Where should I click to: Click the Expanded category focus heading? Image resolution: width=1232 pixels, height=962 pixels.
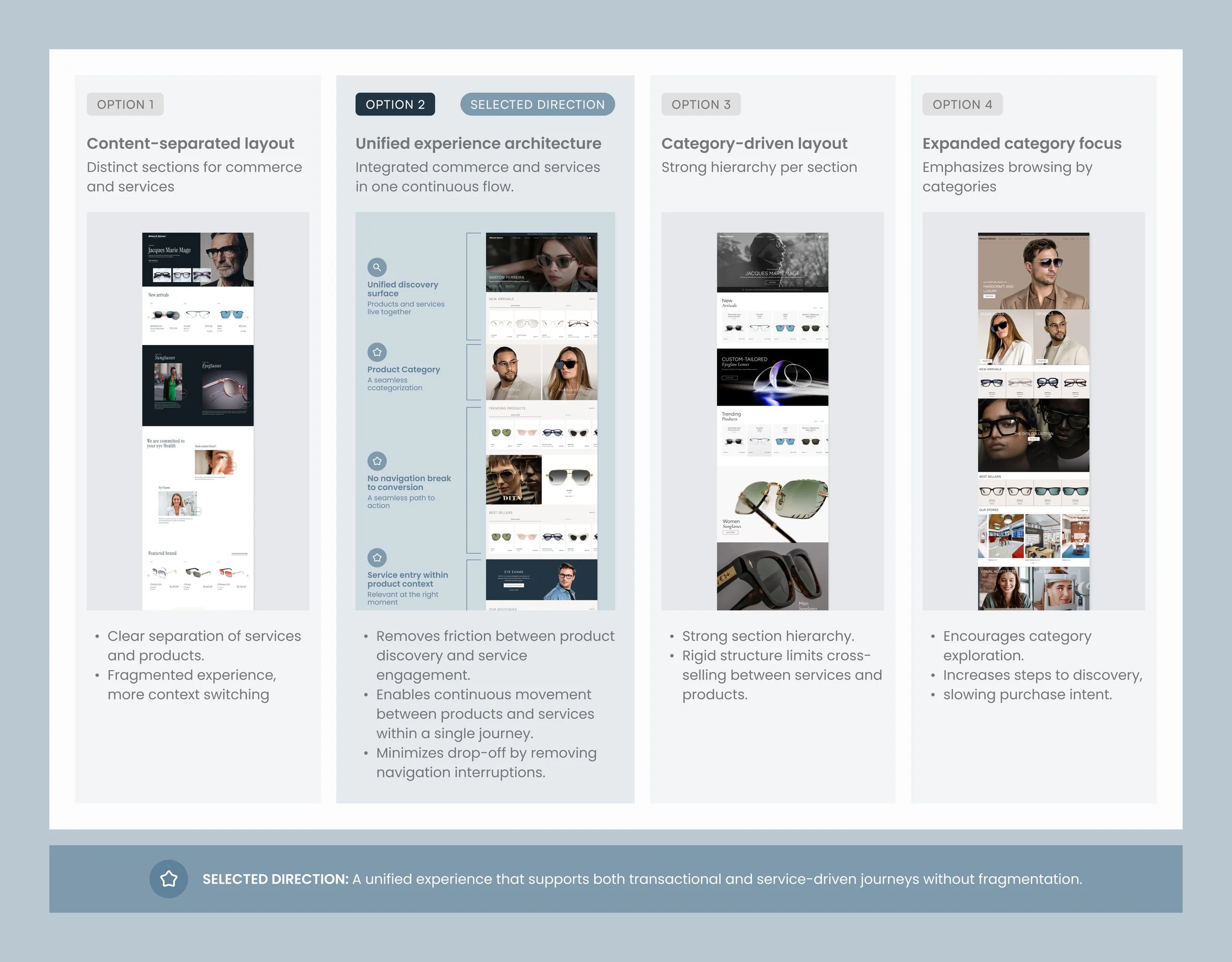pyautogui.click(x=1022, y=143)
